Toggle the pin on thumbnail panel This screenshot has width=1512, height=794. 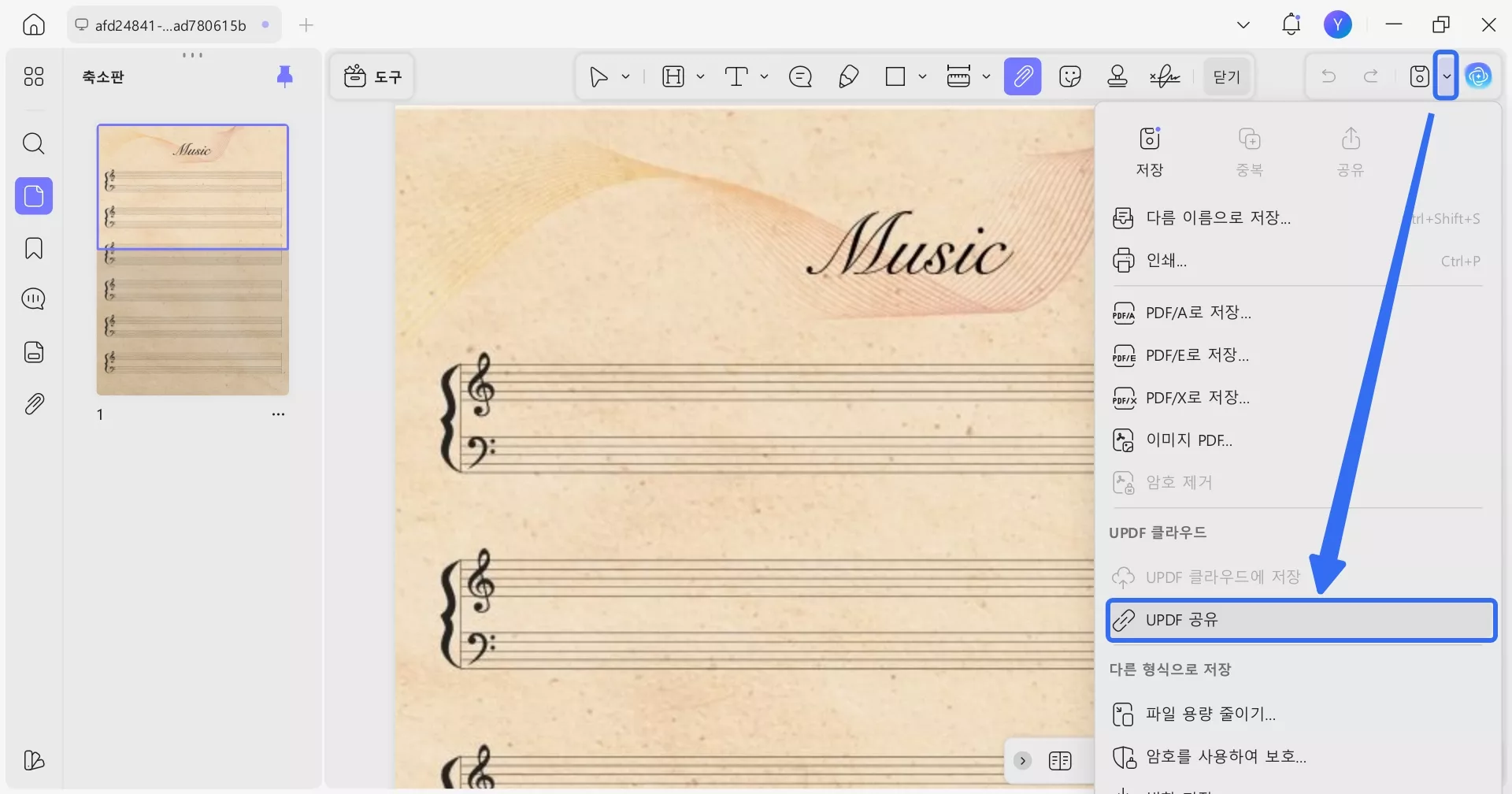285,76
